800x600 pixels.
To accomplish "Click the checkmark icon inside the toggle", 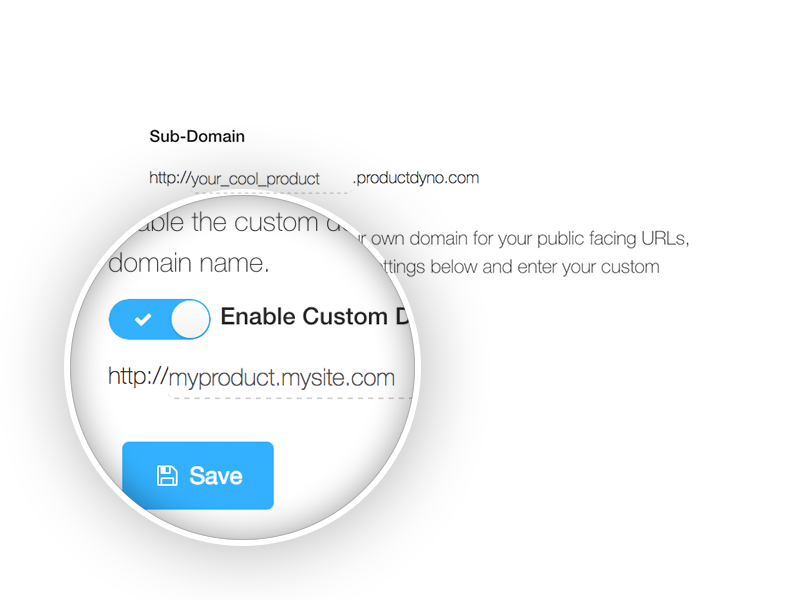I will coord(143,319).
